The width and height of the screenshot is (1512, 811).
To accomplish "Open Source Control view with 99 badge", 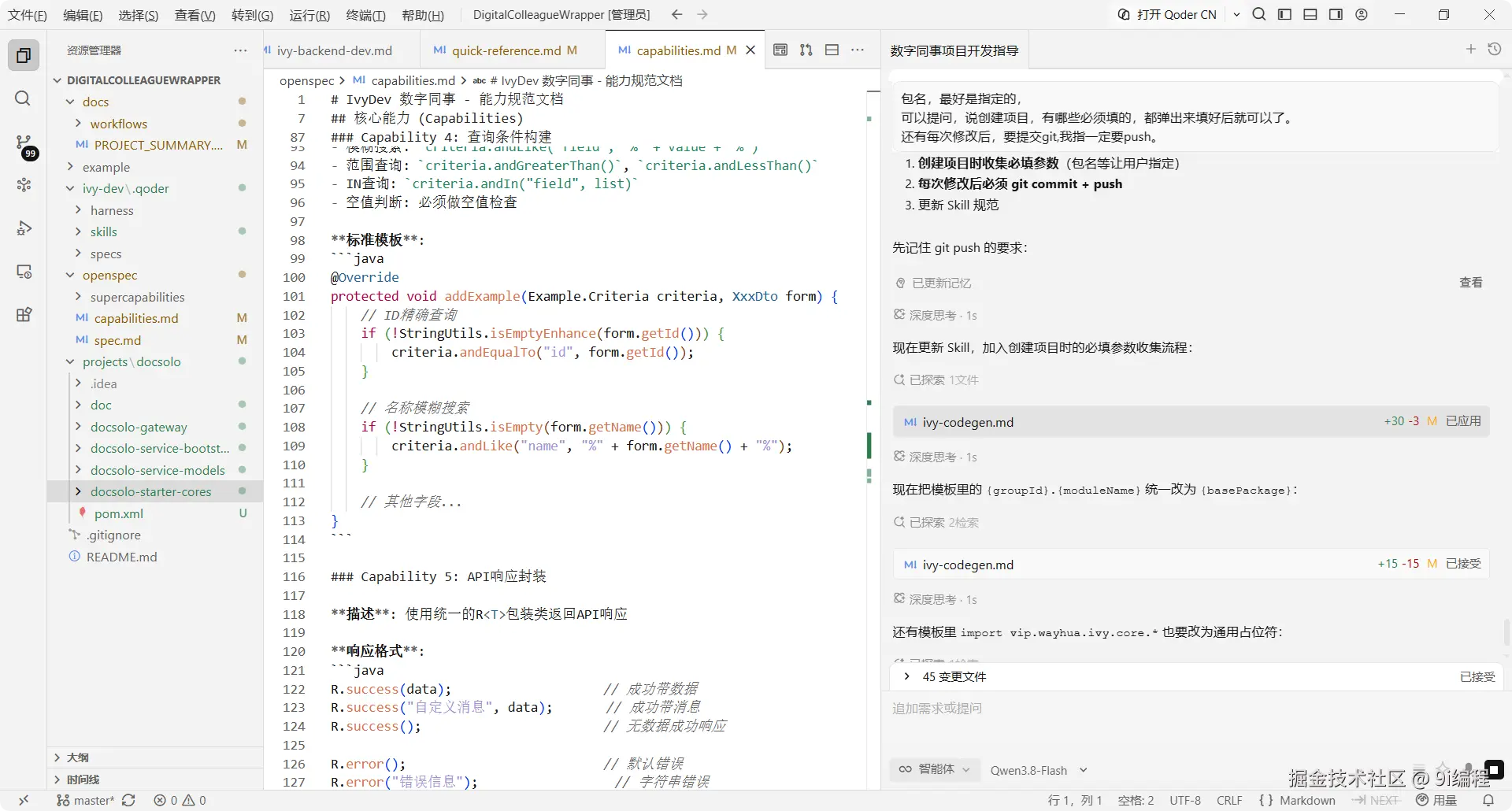I will click(24, 144).
